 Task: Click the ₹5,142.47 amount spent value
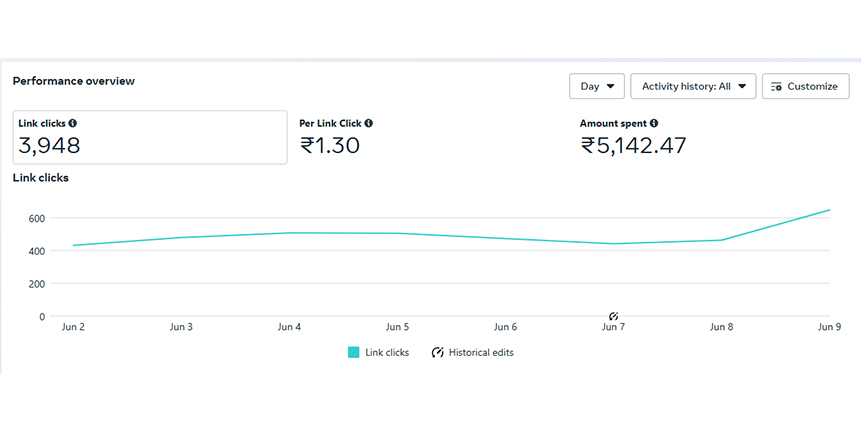[633, 146]
